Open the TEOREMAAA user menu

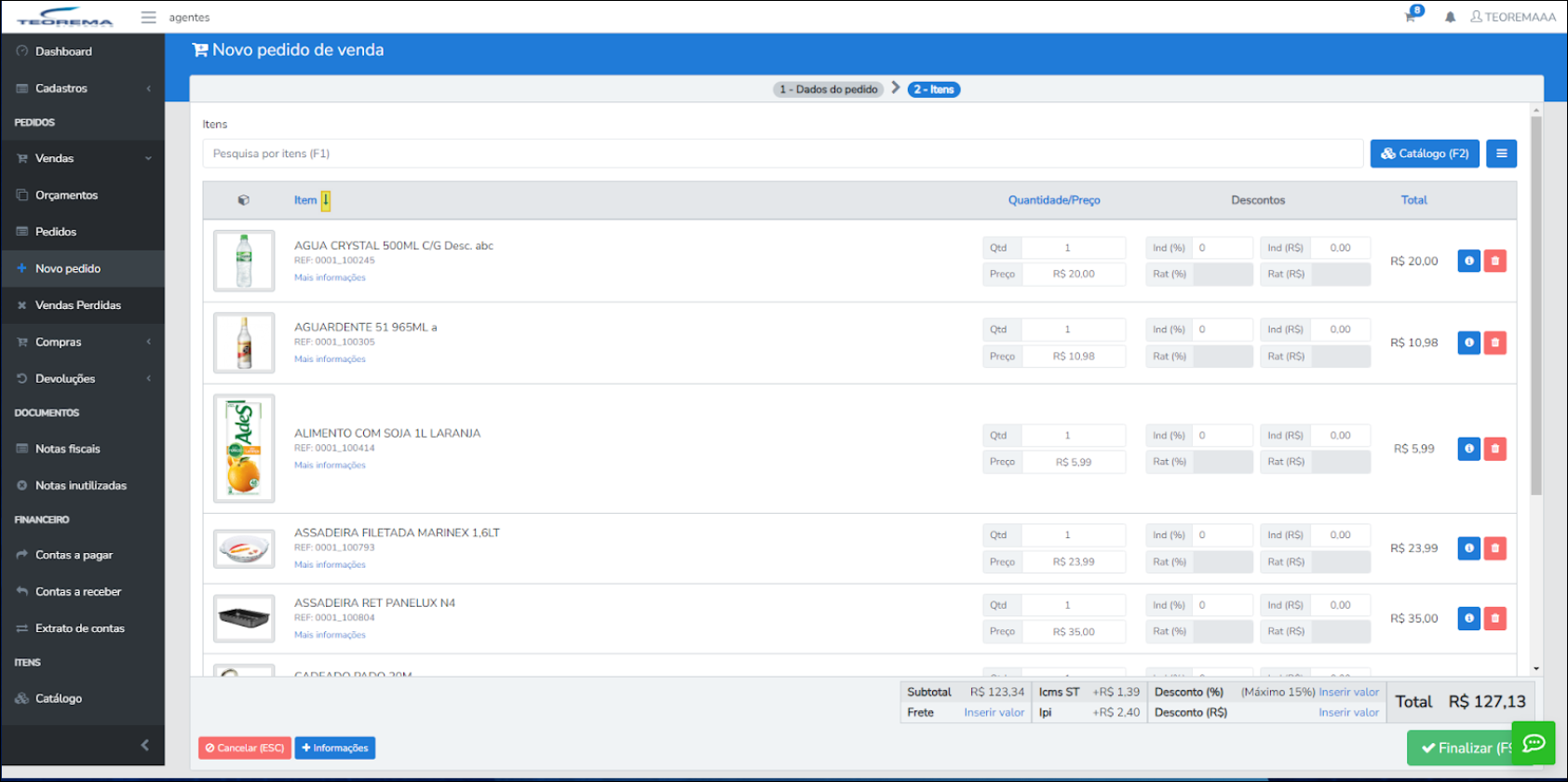point(1513,17)
